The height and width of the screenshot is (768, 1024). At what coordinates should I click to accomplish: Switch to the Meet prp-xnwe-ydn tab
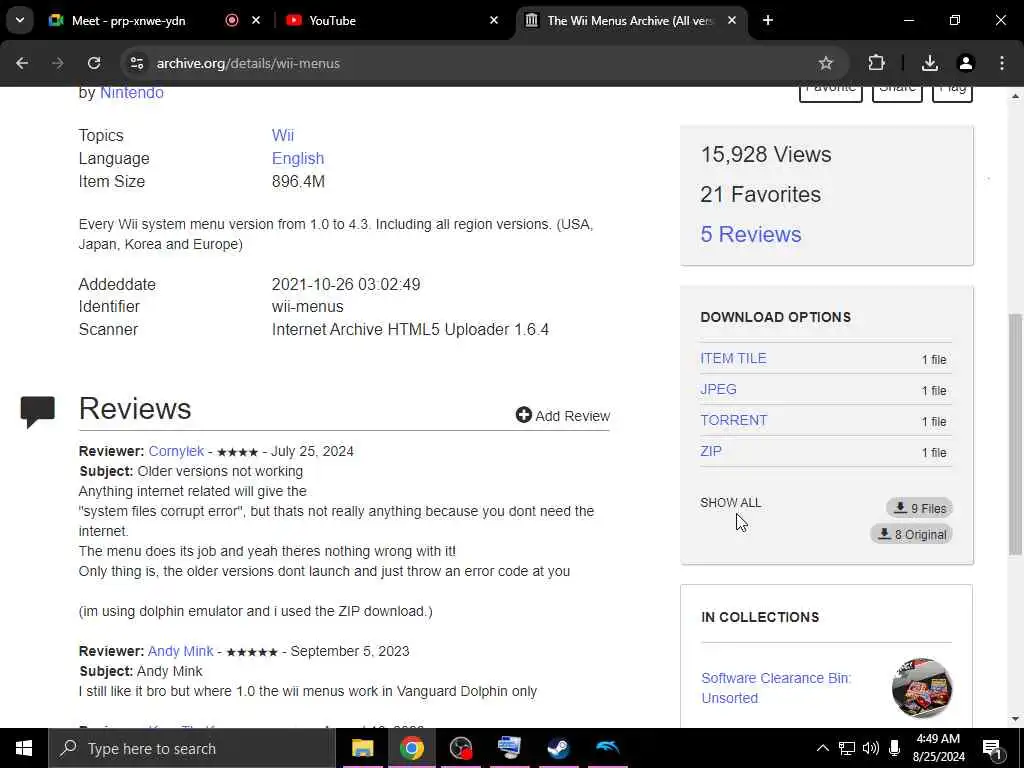pyautogui.click(x=129, y=21)
